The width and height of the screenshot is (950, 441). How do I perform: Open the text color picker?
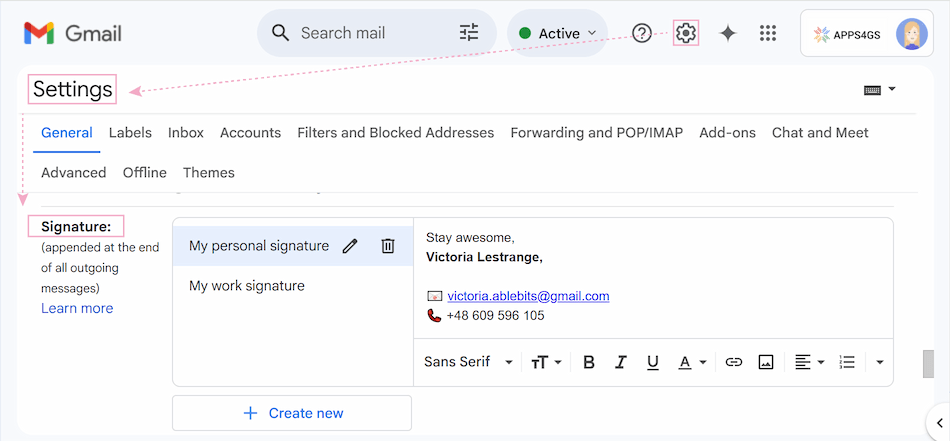692,362
